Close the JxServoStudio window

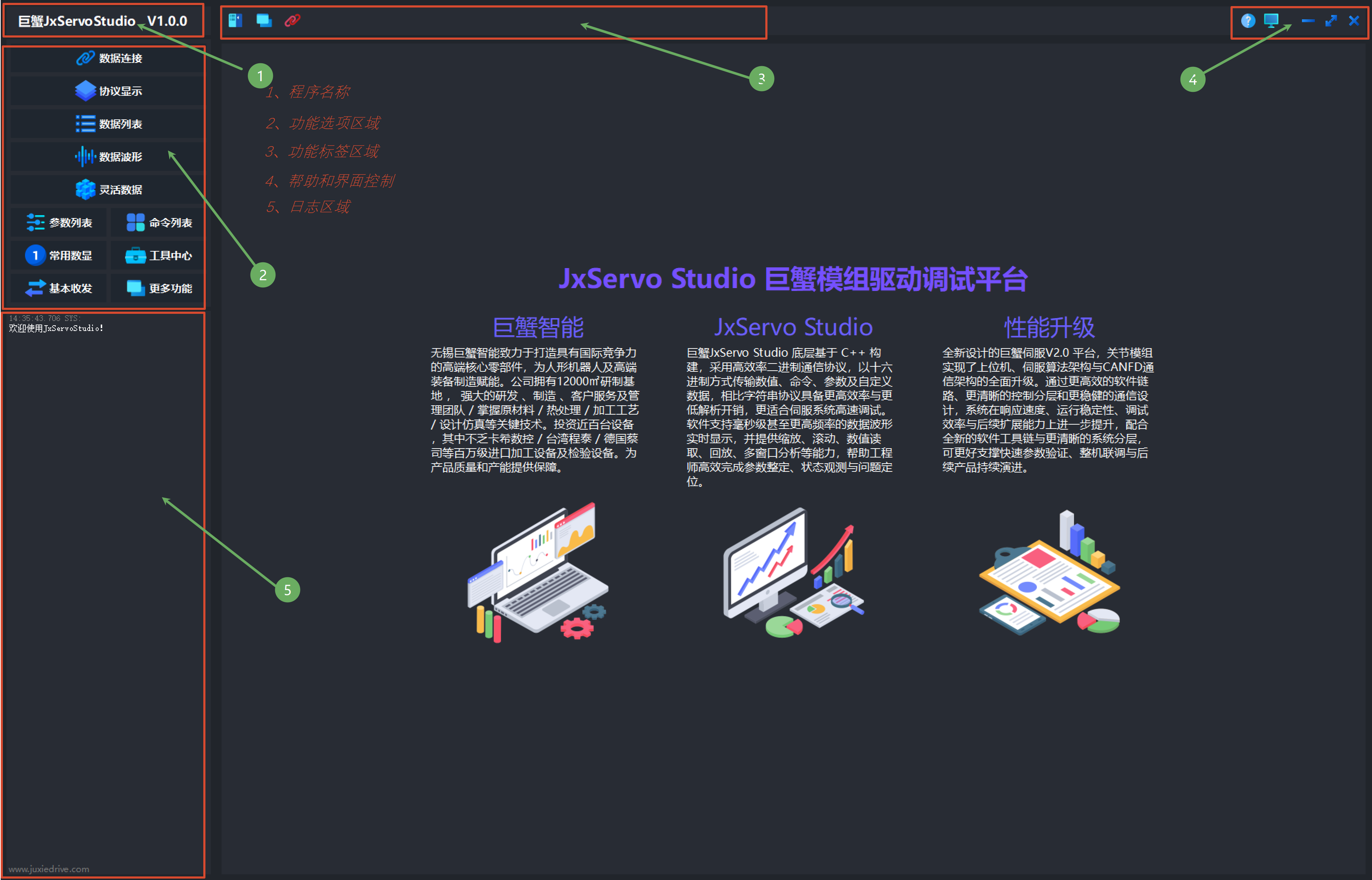1354,21
